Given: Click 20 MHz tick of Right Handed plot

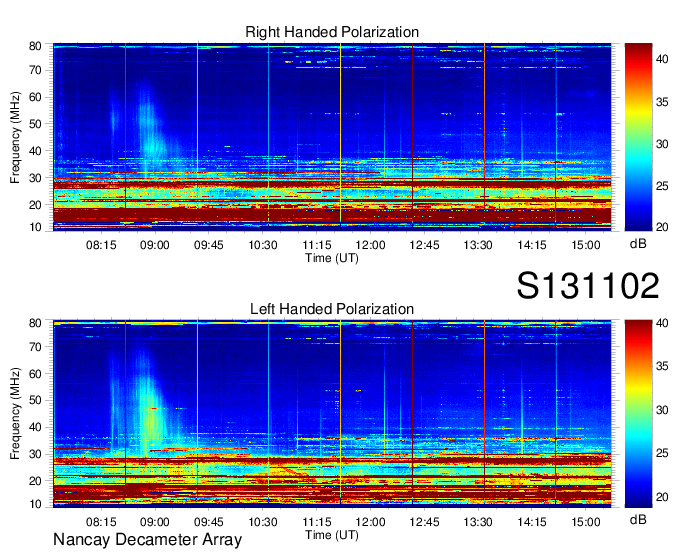Looking at the screenshot, I should (x=35, y=205).
